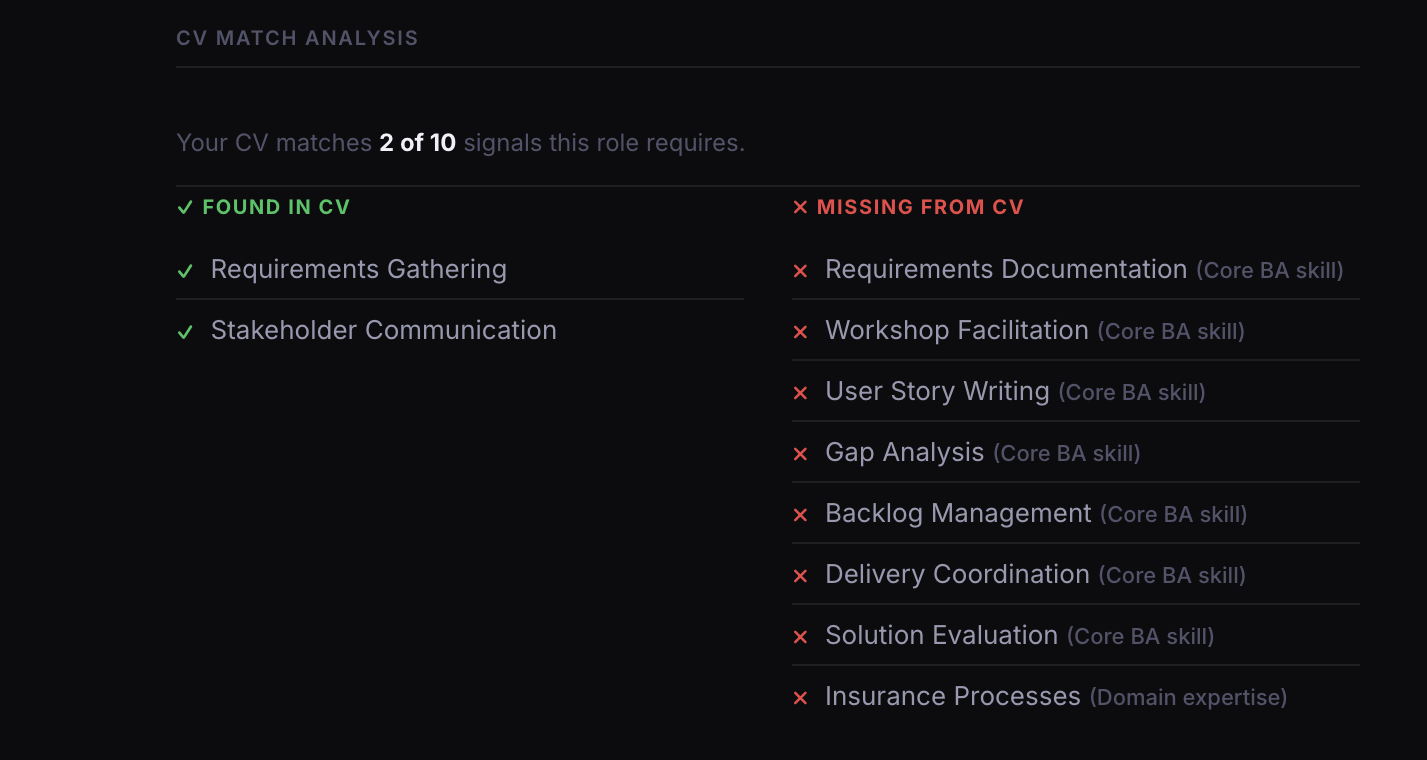
Task: Click the red X beside Requirements Documentation
Action: pos(800,271)
